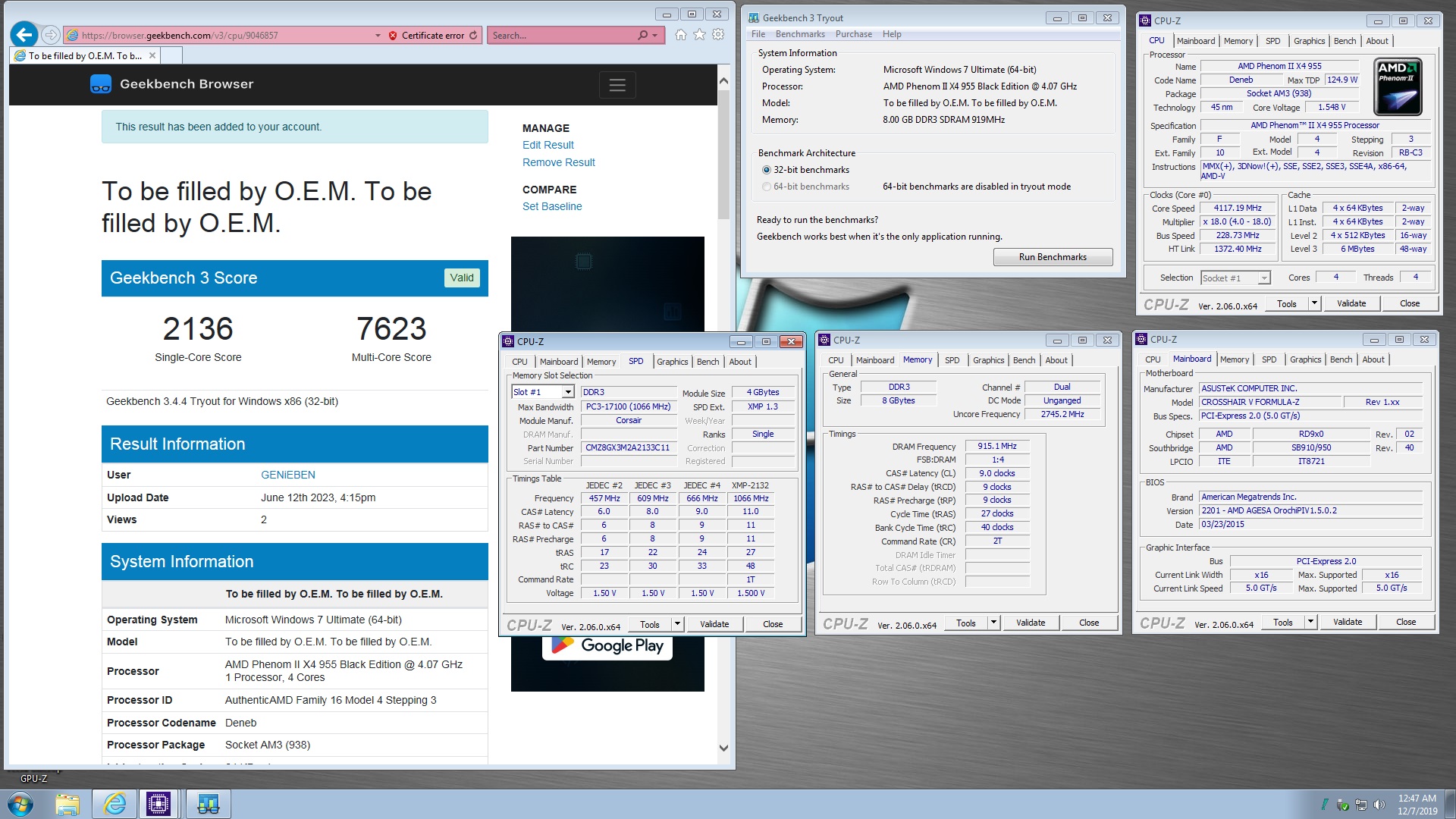Click the CPU-Z taskbar icon
Screen dimensions: 1456x819
(x=158, y=804)
